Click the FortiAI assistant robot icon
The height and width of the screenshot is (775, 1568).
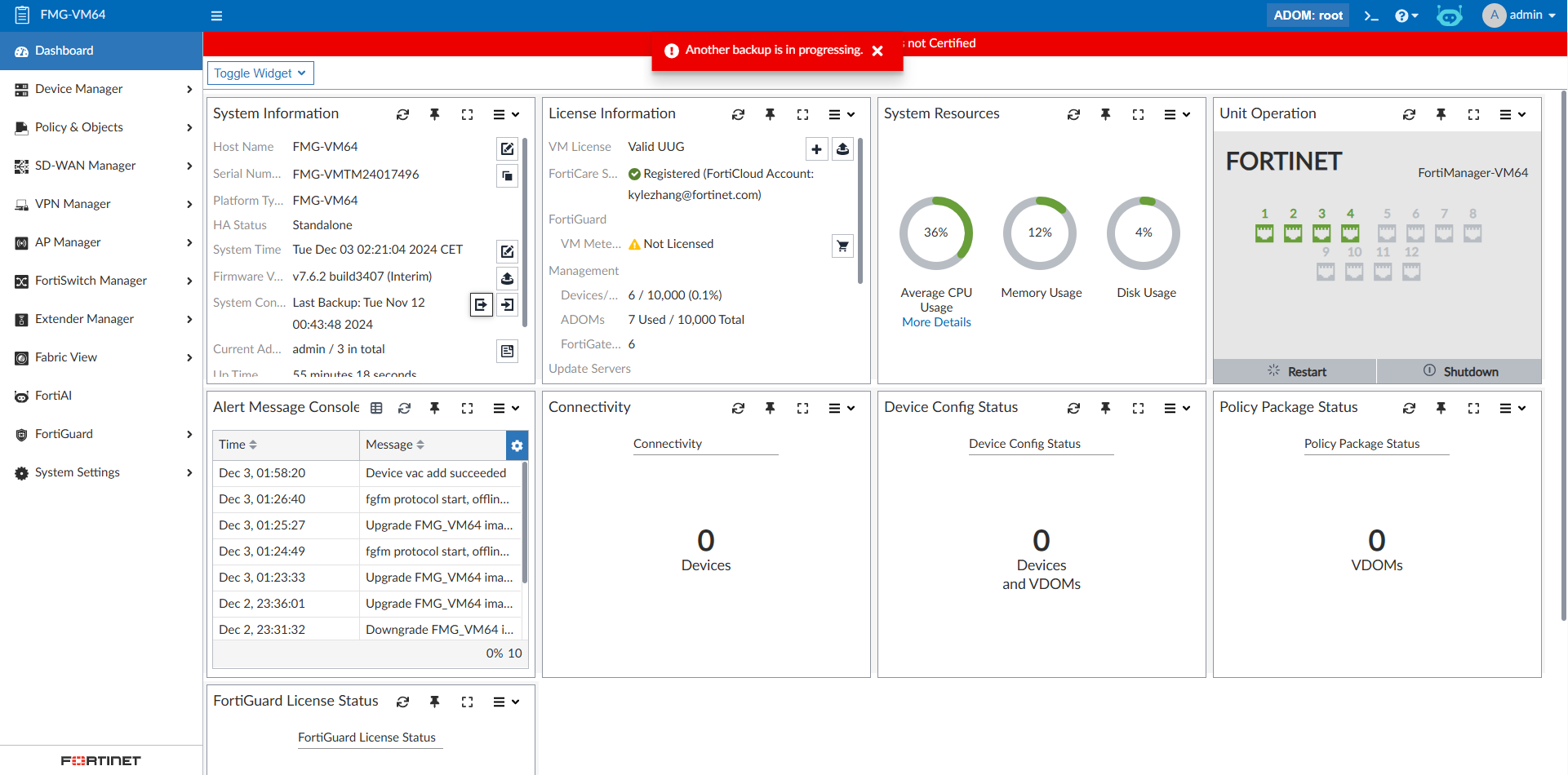pos(1450,15)
